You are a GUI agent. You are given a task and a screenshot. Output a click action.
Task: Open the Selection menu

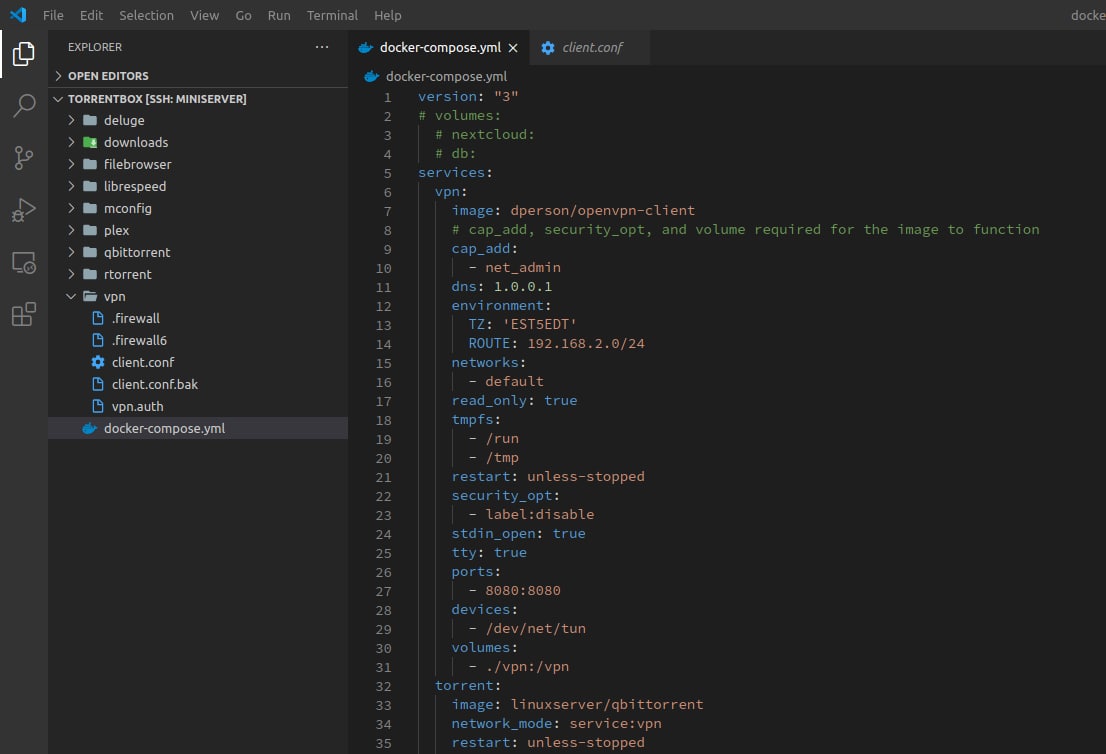point(146,15)
